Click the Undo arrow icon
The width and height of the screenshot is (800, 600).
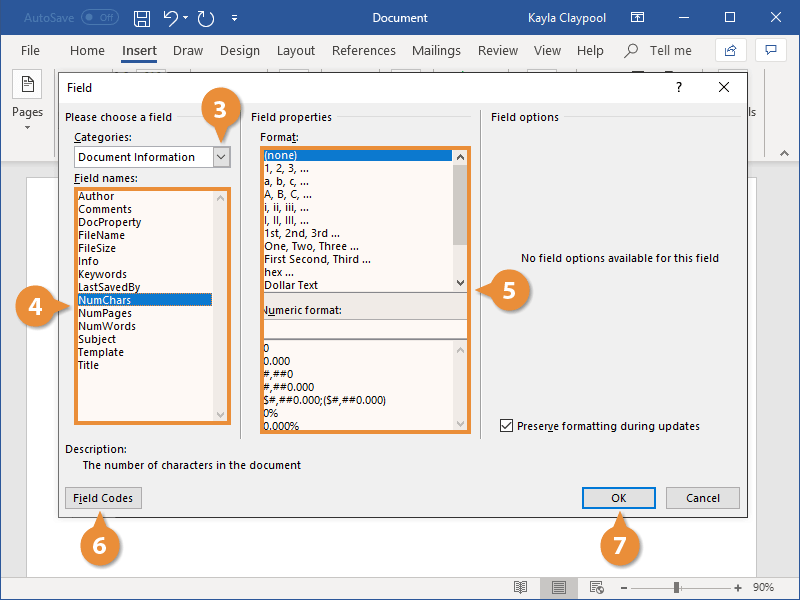click(x=170, y=18)
